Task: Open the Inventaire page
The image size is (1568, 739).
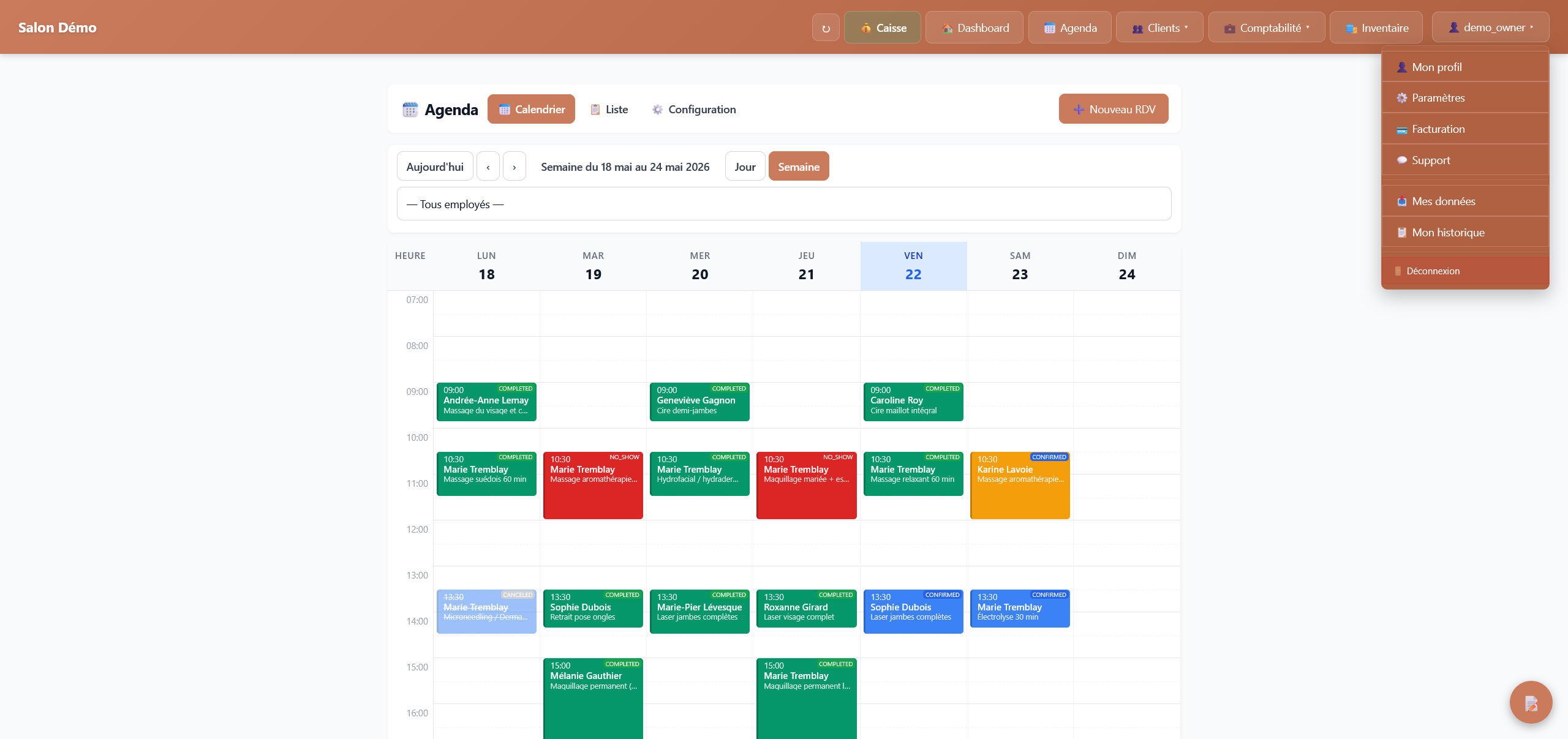Action: (x=1376, y=28)
